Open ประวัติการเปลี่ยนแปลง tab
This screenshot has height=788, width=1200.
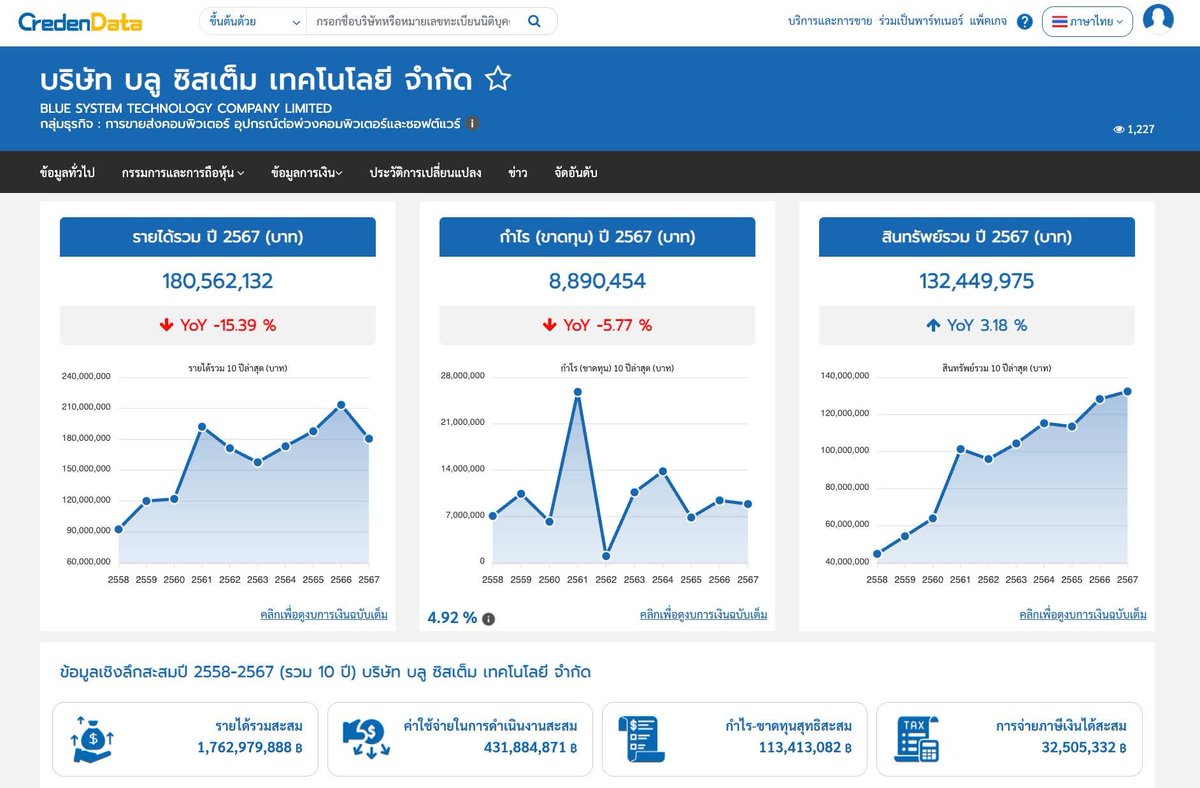(425, 173)
